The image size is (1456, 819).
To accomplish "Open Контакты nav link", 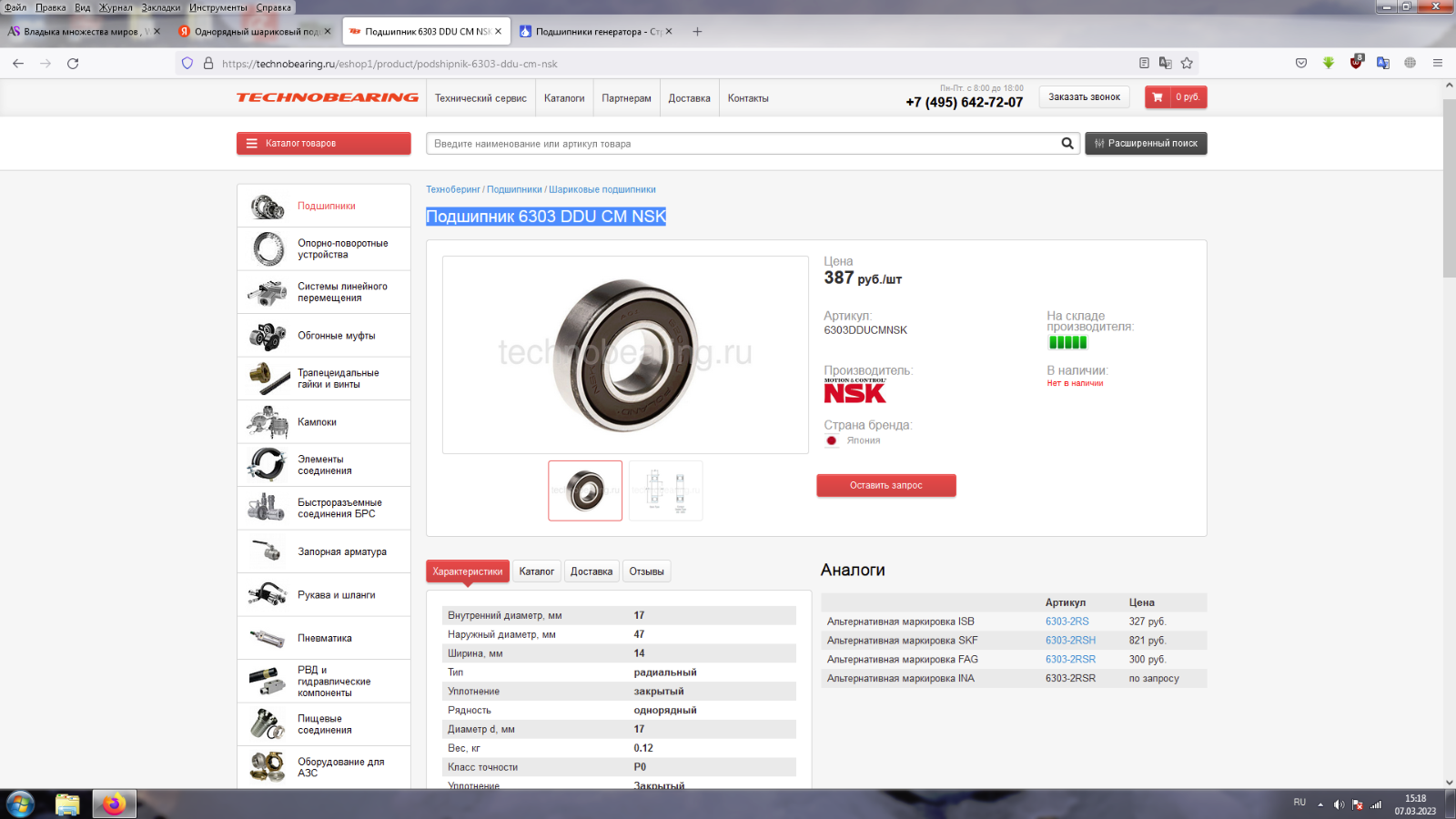I will coord(748,98).
